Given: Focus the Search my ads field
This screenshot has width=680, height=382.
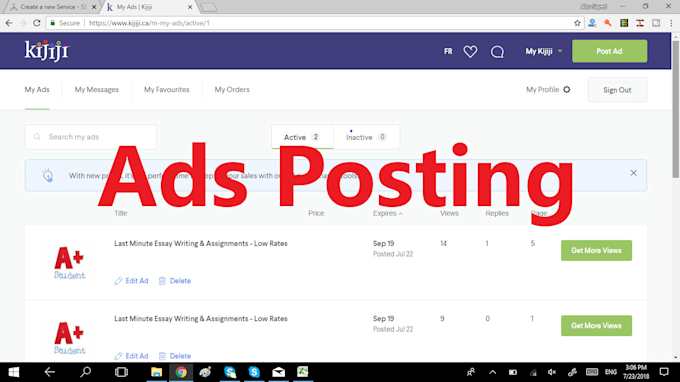Looking at the screenshot, I should click(91, 137).
